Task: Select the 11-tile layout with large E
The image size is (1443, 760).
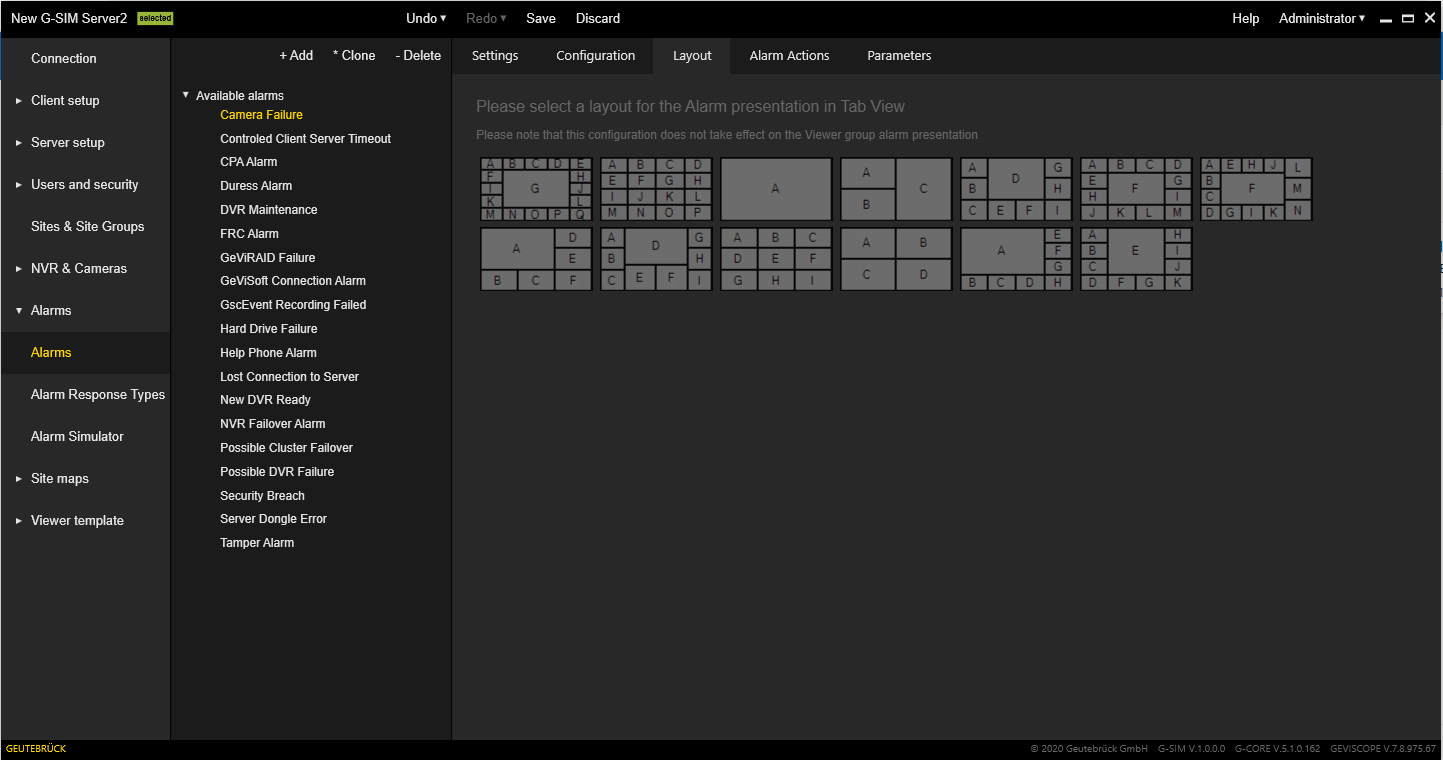Action: tap(1136, 259)
